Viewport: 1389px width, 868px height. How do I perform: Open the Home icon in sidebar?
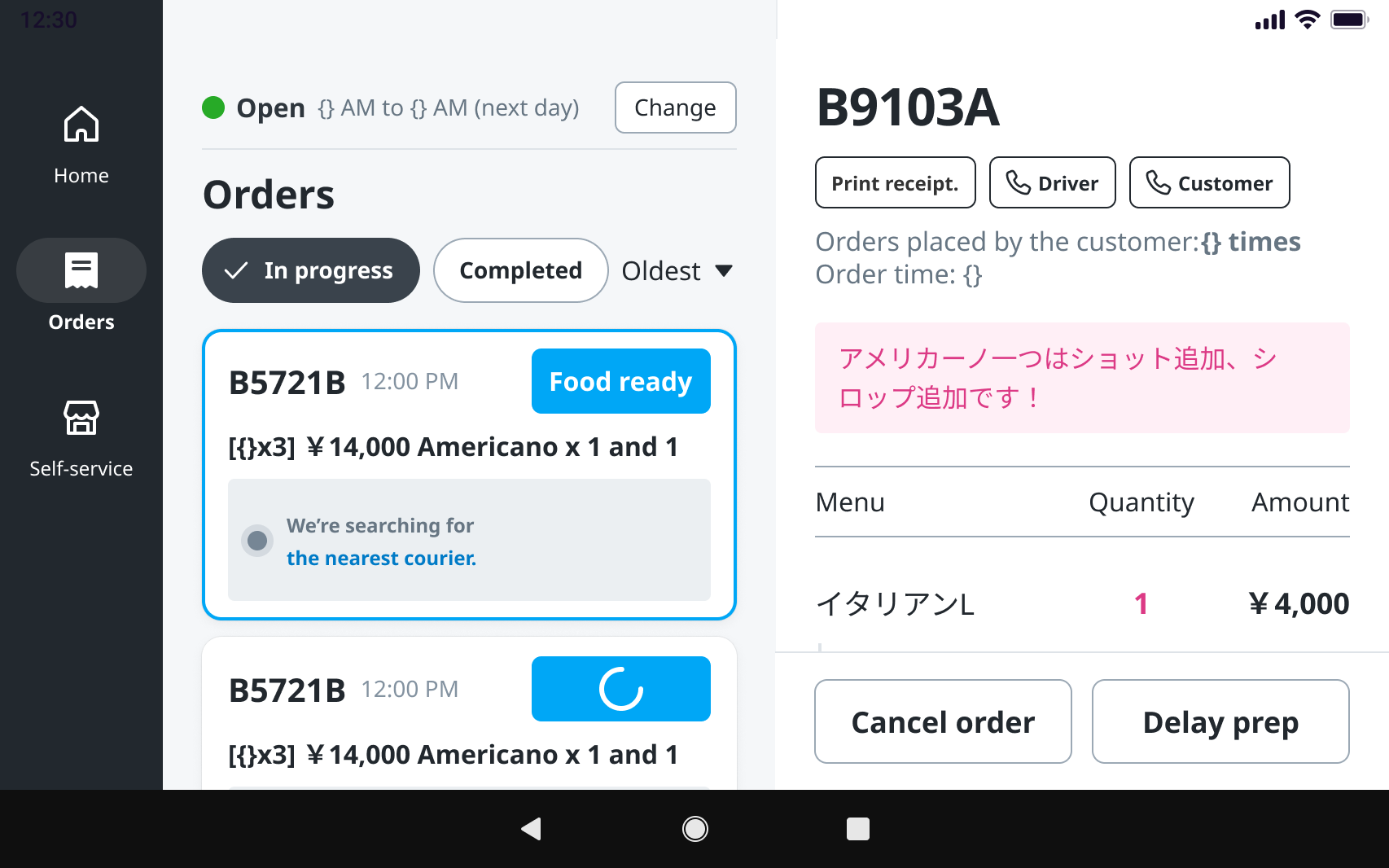click(81, 125)
